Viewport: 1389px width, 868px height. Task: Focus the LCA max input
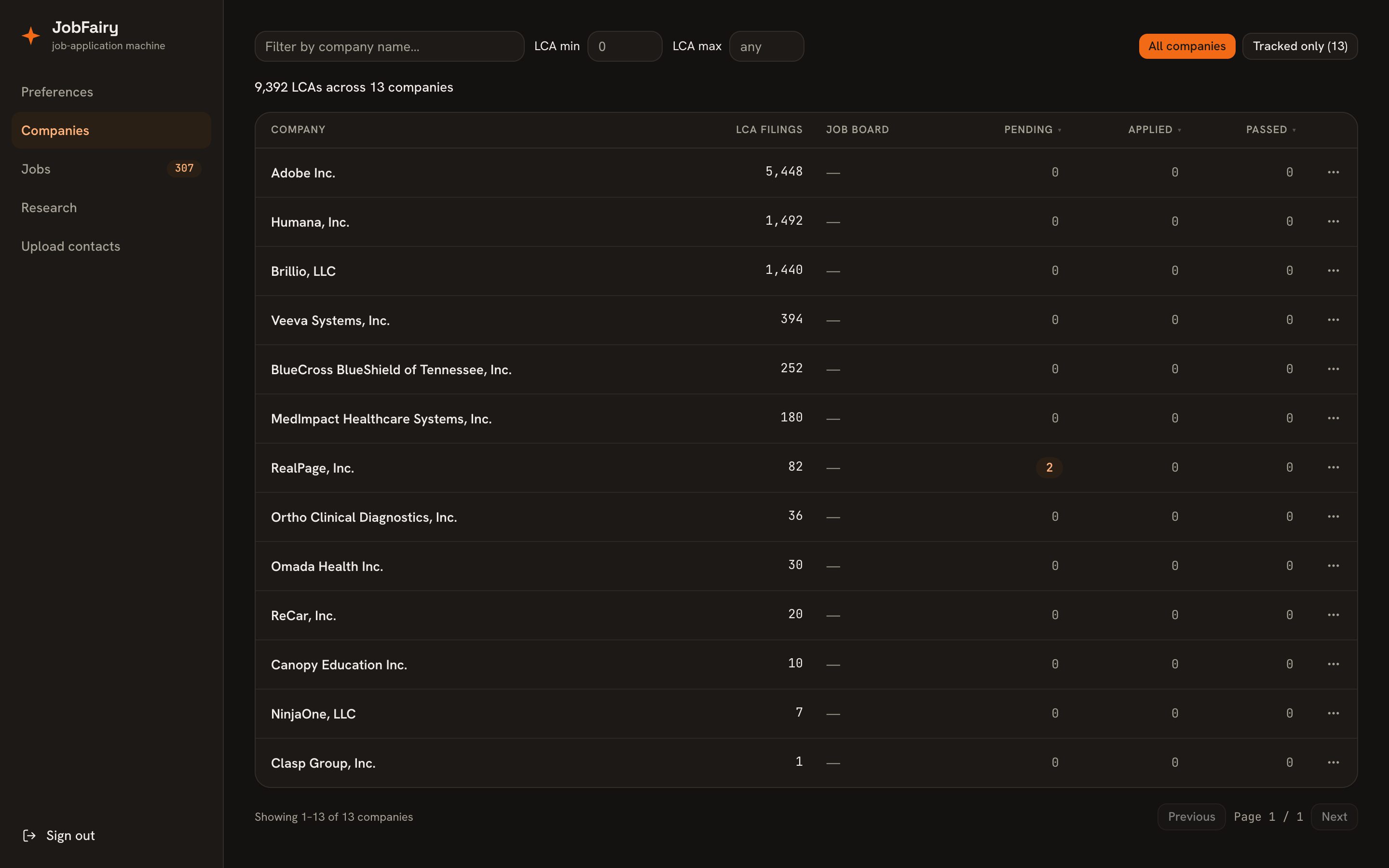pyautogui.click(x=766, y=46)
